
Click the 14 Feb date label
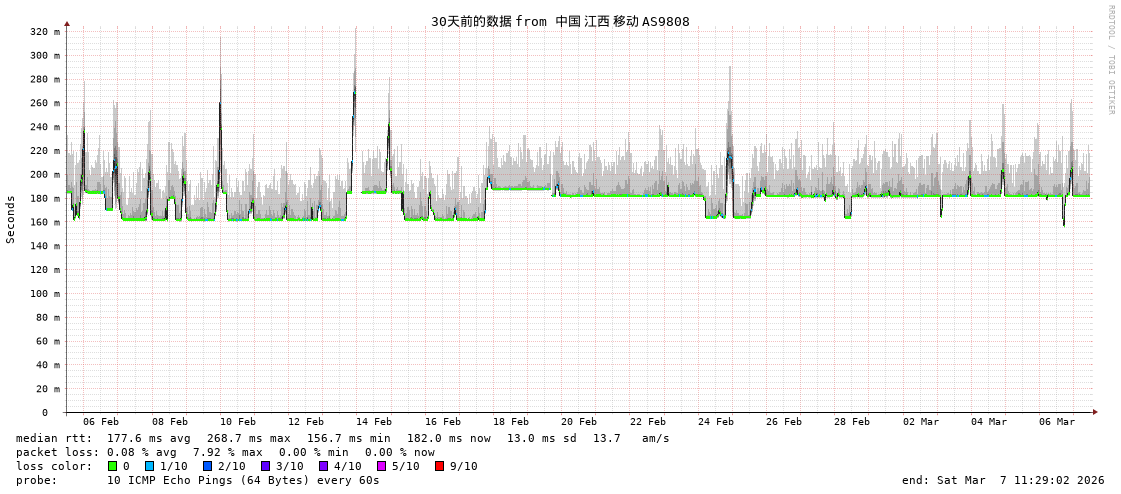pos(374,422)
